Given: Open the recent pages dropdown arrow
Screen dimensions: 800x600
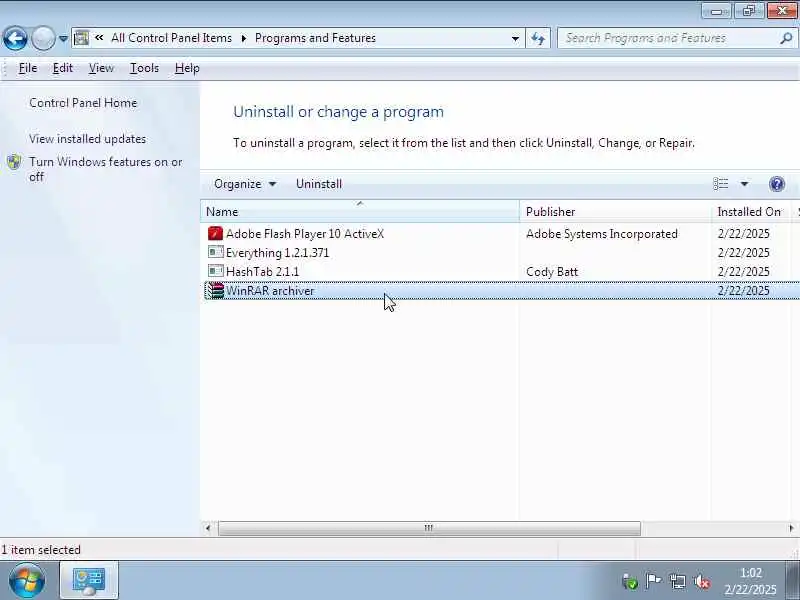Looking at the screenshot, I should point(63,38).
